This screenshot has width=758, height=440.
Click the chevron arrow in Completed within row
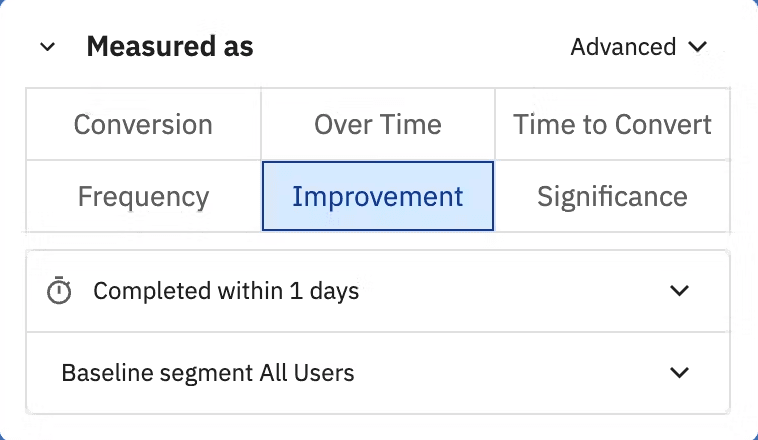679,291
